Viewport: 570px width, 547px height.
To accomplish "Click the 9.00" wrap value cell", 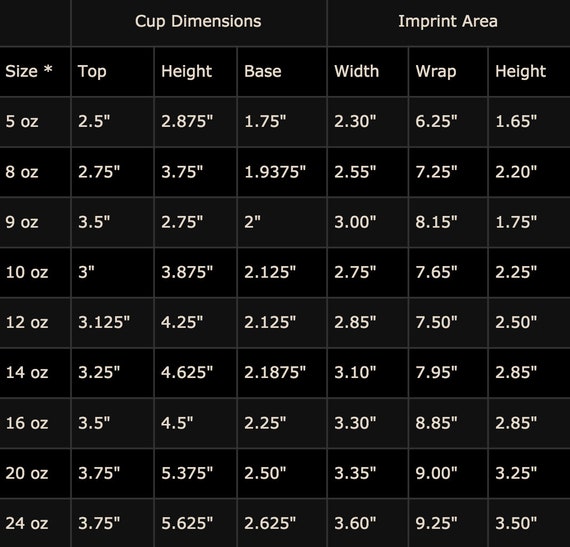I will [448, 474].
